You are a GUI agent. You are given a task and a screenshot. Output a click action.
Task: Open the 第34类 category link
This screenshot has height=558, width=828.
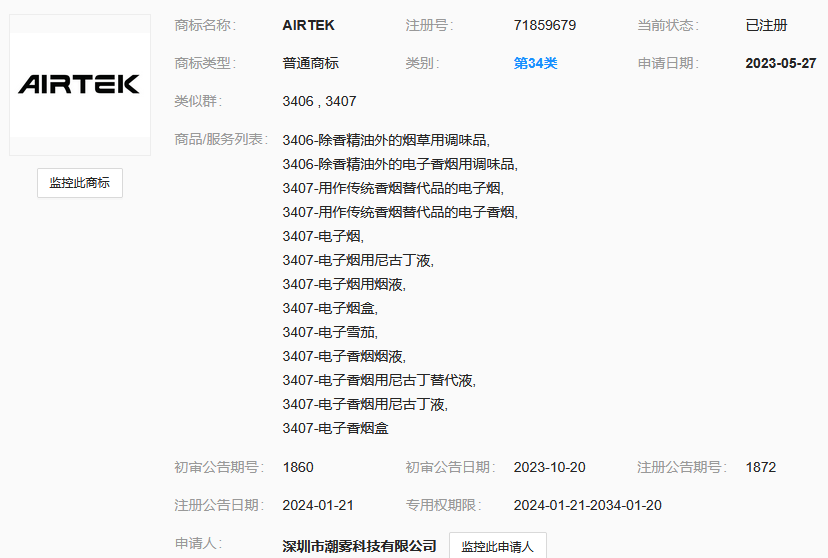(x=535, y=63)
